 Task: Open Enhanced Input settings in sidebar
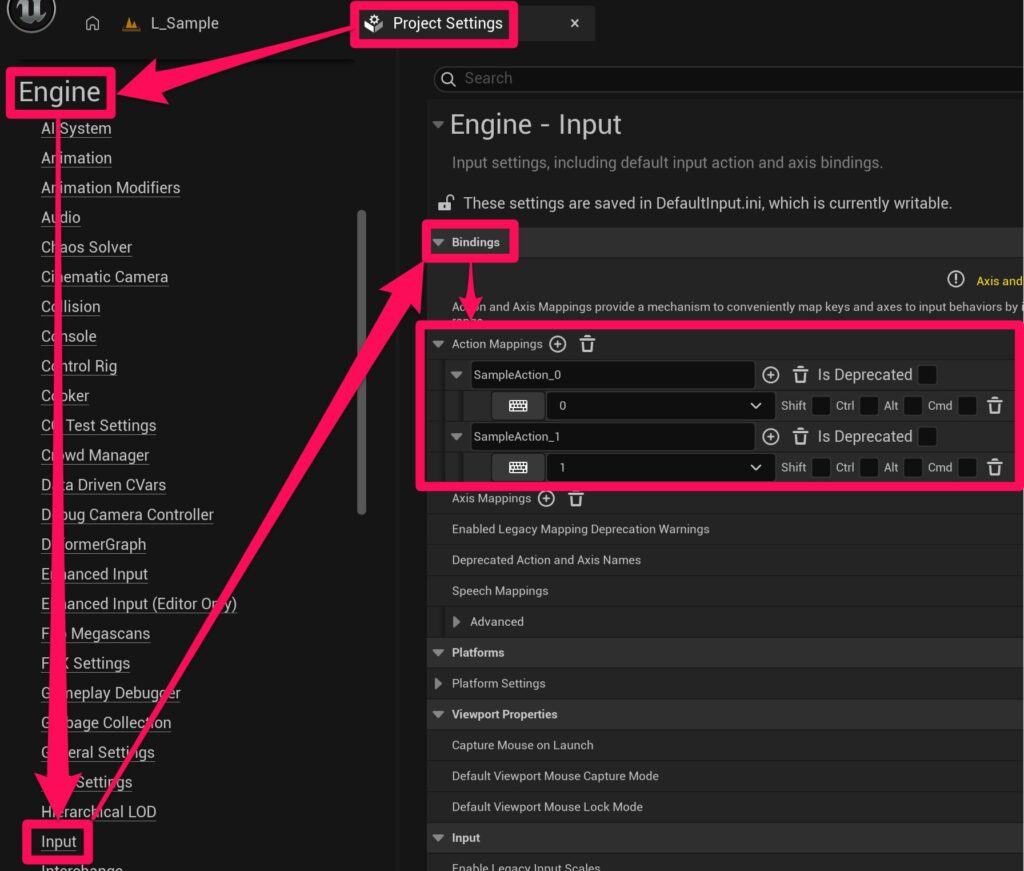click(x=94, y=574)
